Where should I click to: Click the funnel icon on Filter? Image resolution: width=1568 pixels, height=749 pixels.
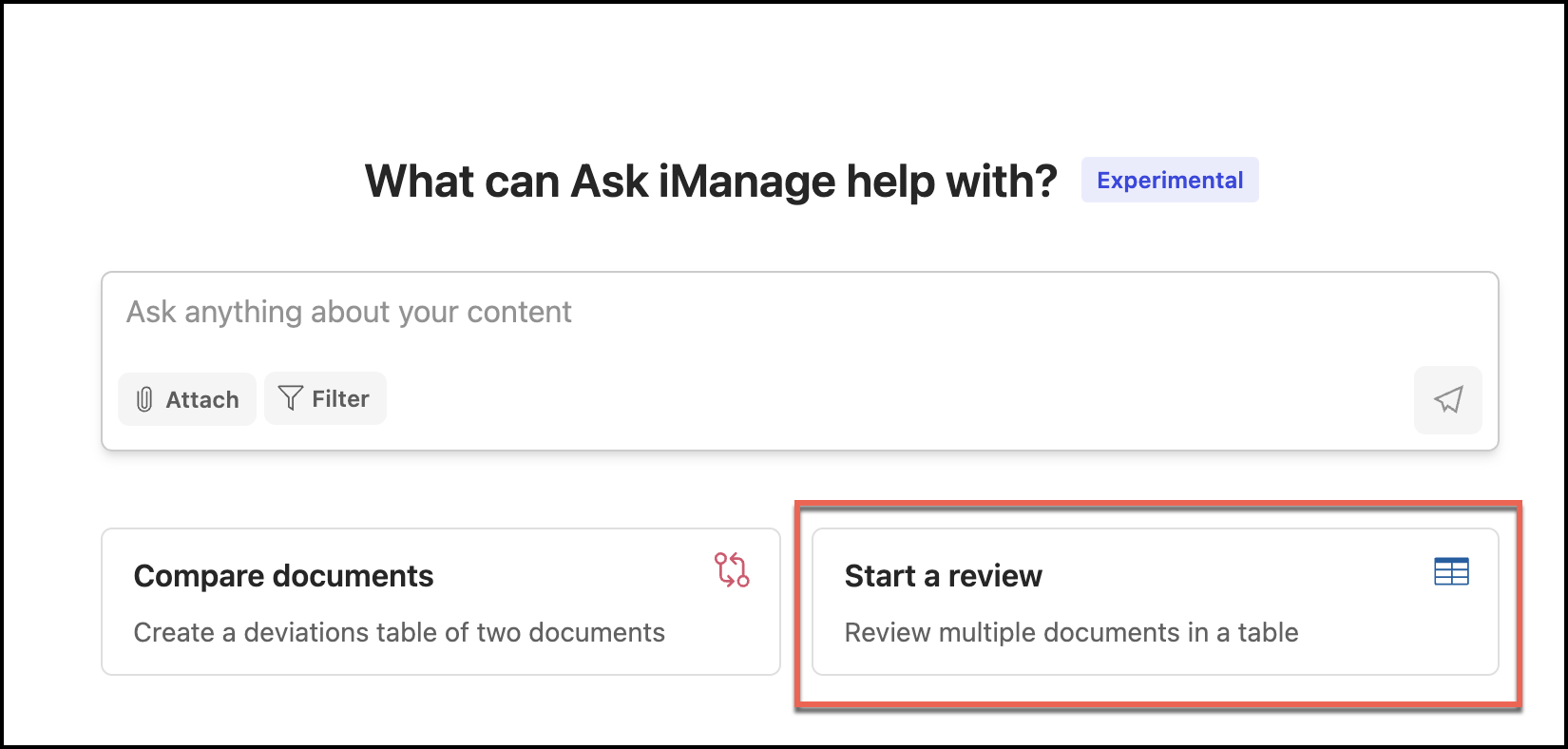(x=291, y=398)
